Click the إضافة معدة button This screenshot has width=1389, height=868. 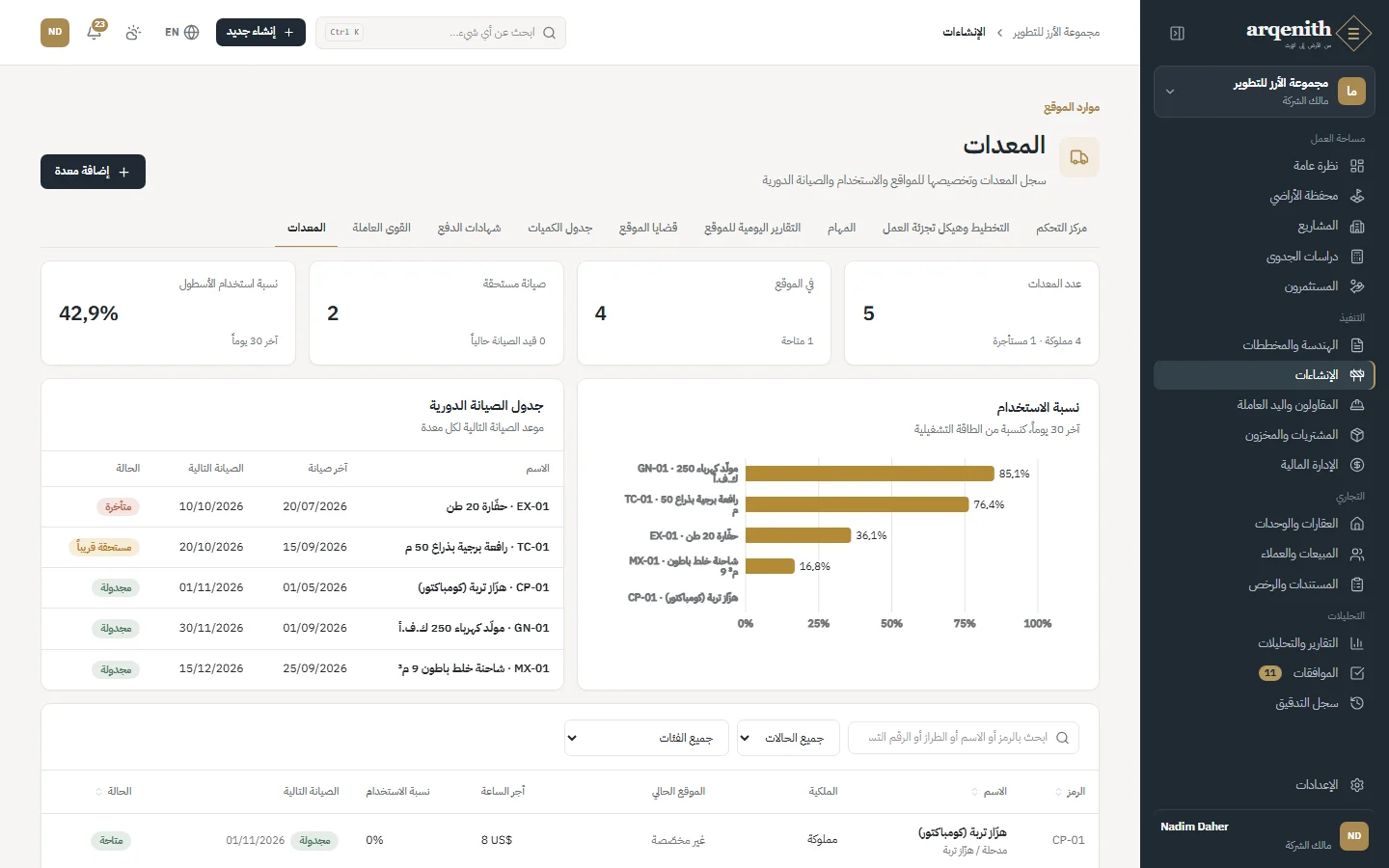click(x=93, y=172)
